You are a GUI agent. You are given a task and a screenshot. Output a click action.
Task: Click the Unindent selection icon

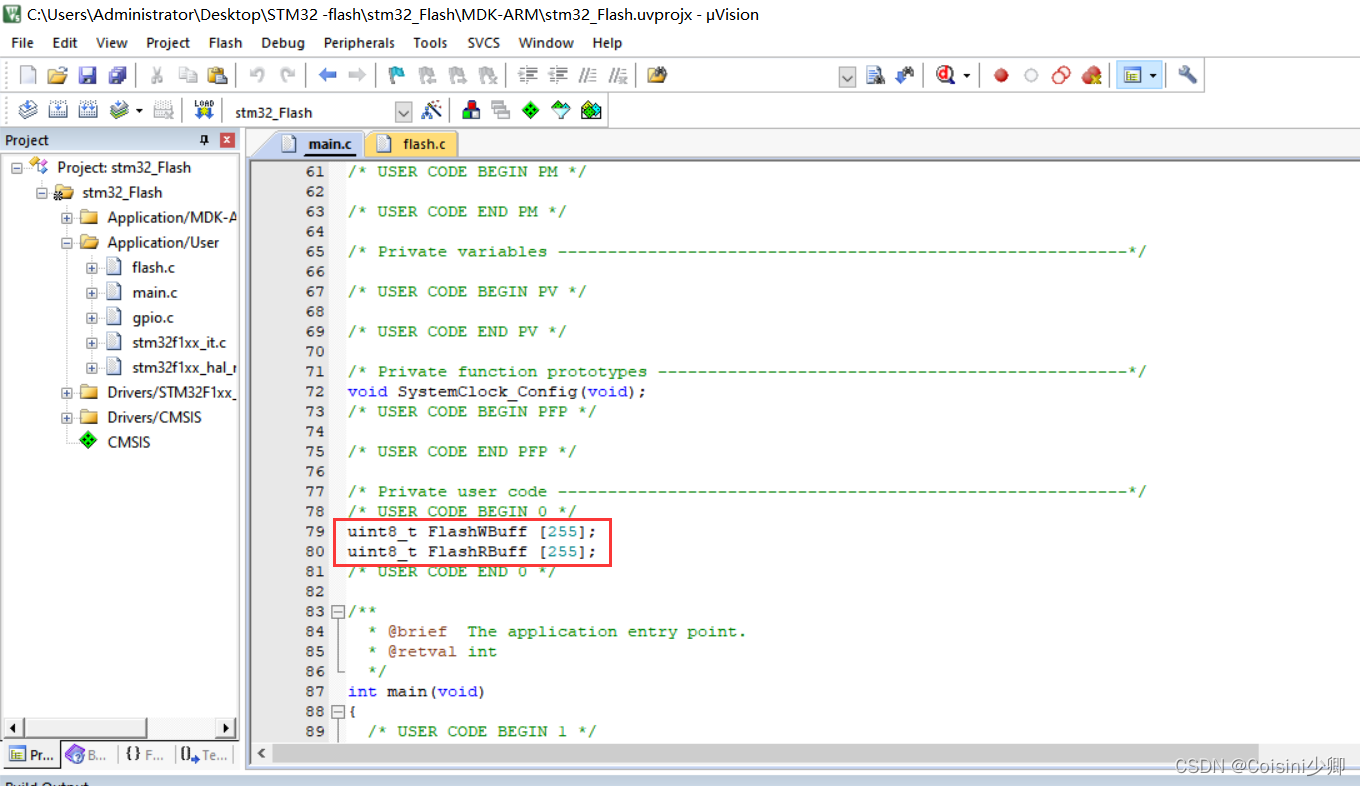point(558,75)
